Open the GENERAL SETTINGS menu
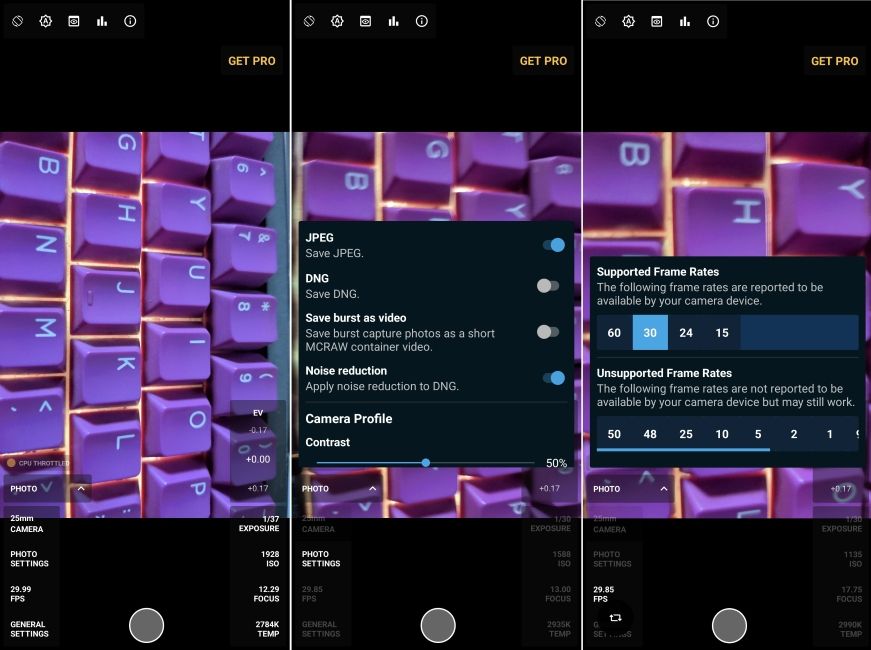Image resolution: width=871 pixels, height=650 pixels. [x=30, y=628]
